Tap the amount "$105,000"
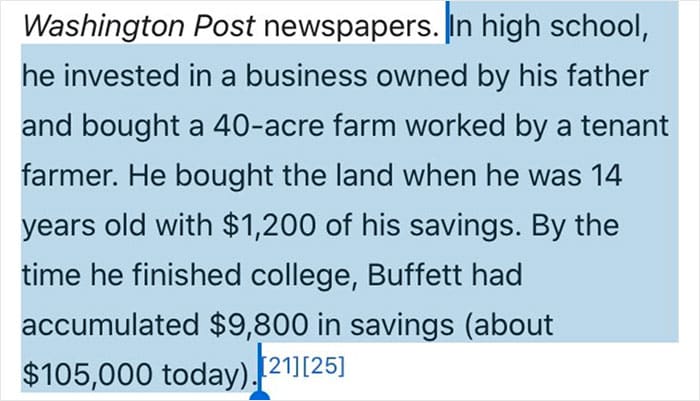Viewport: 700px width, 401px height. pos(87,374)
